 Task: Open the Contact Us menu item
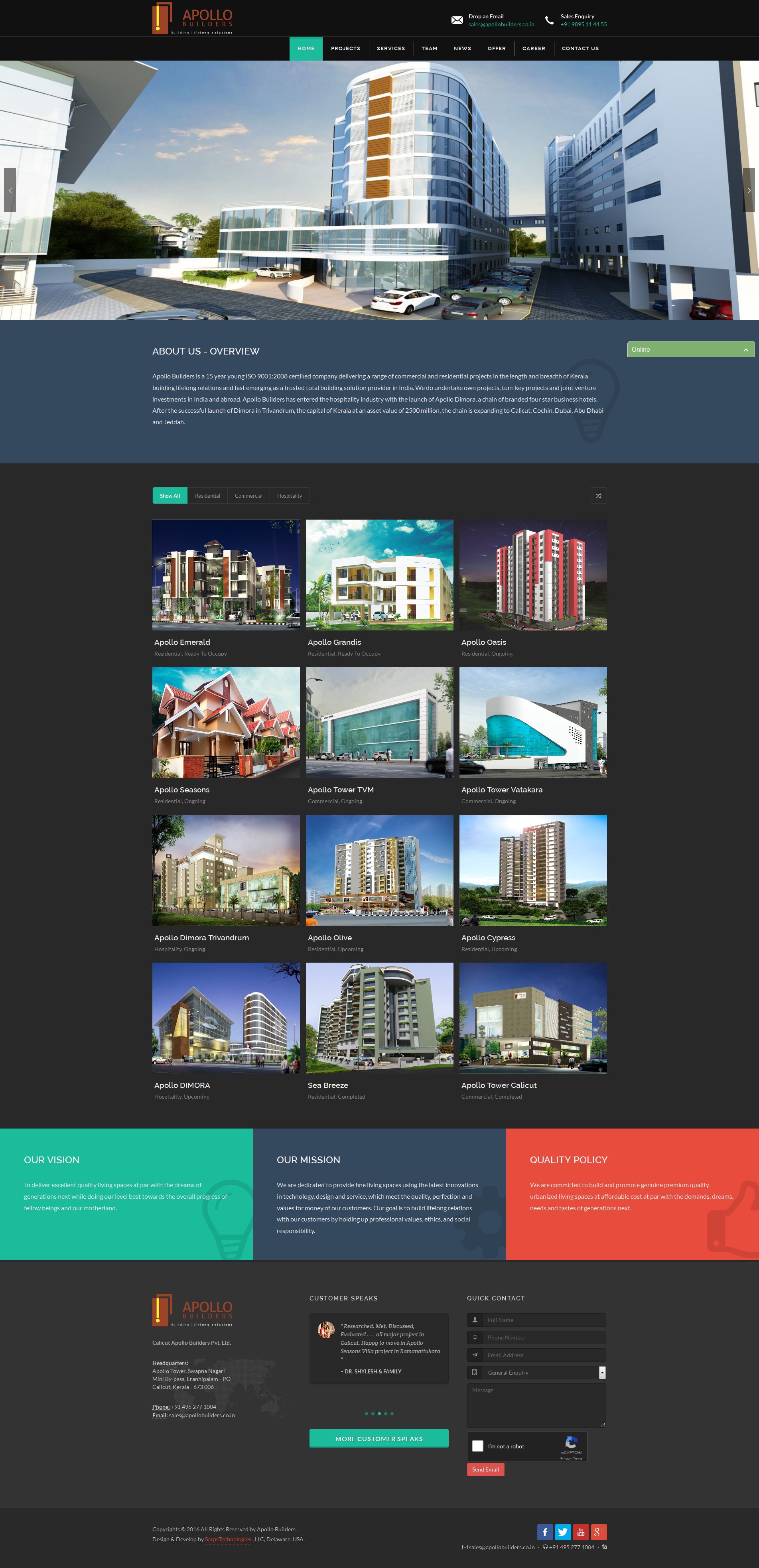[580, 49]
